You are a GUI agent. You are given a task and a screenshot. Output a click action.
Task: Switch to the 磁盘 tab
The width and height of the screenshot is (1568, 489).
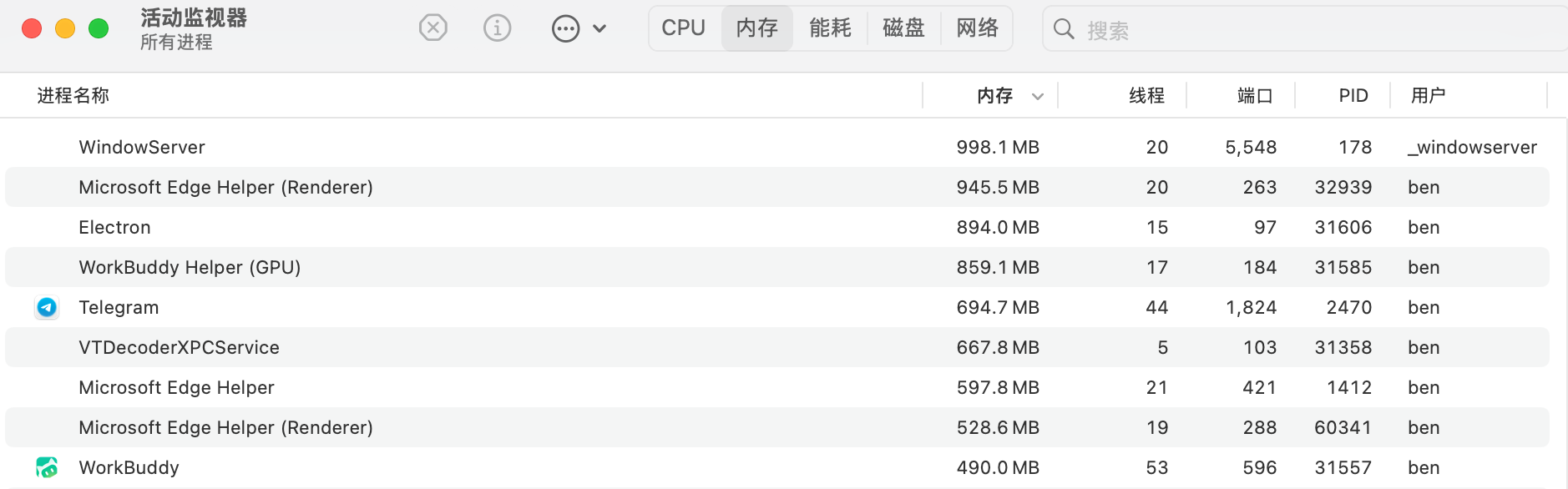(x=903, y=28)
